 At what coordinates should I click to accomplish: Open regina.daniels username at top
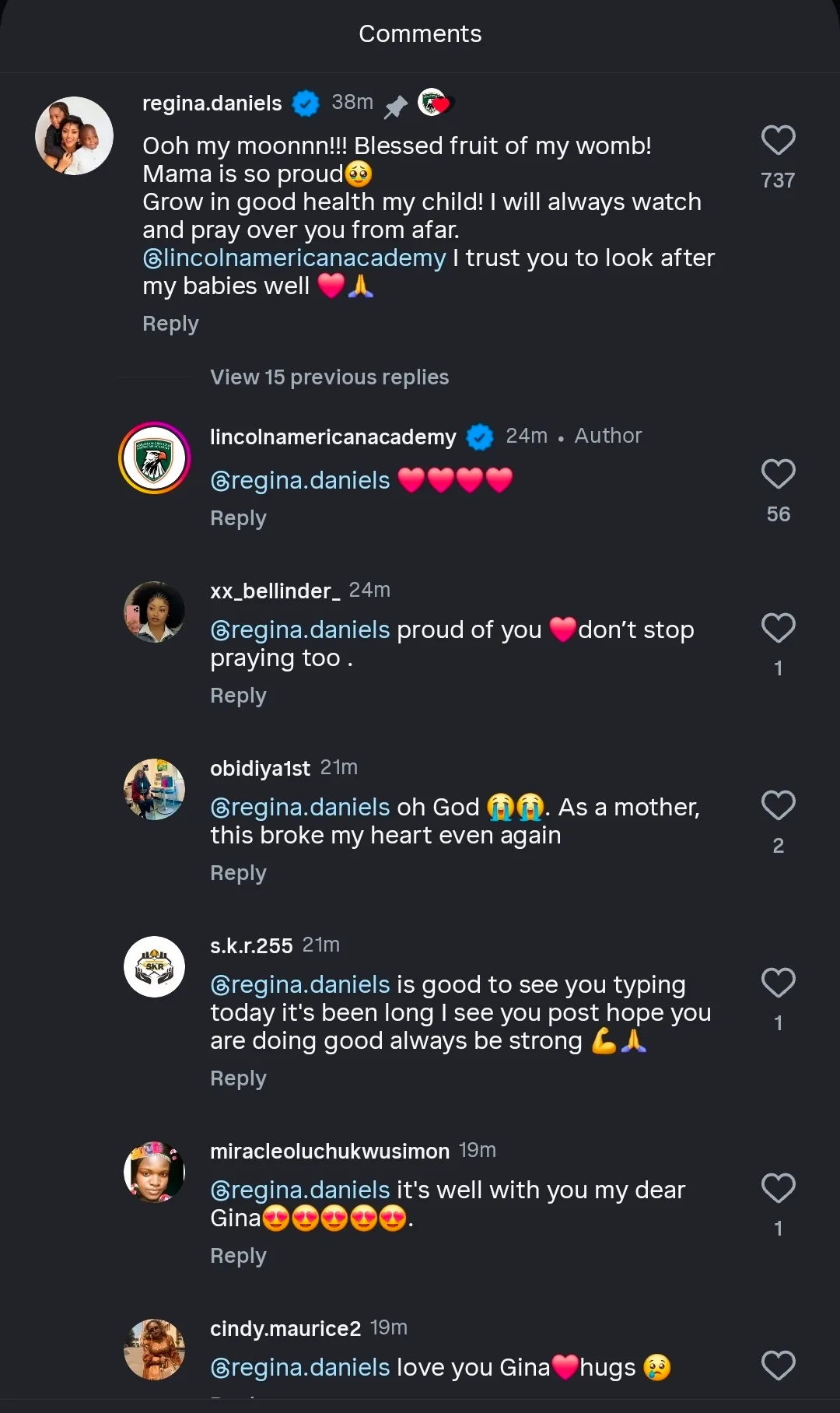(212, 103)
